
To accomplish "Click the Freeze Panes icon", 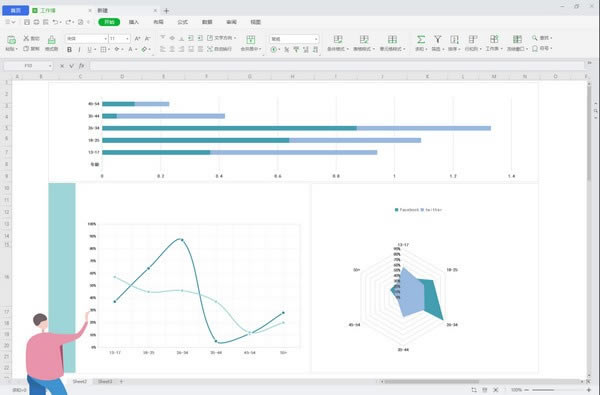I will [517, 39].
